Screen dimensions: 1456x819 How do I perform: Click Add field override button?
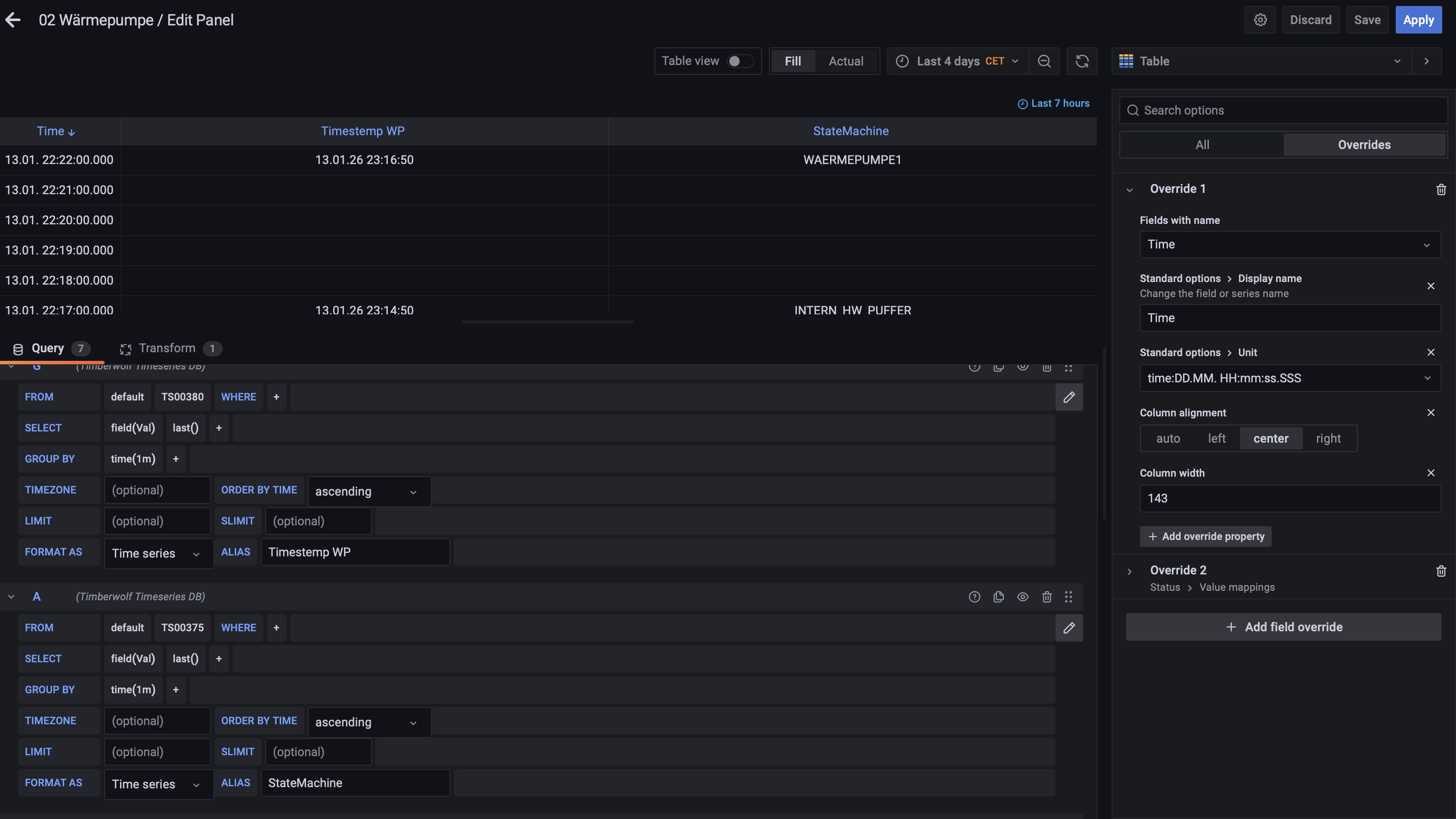(x=1283, y=627)
